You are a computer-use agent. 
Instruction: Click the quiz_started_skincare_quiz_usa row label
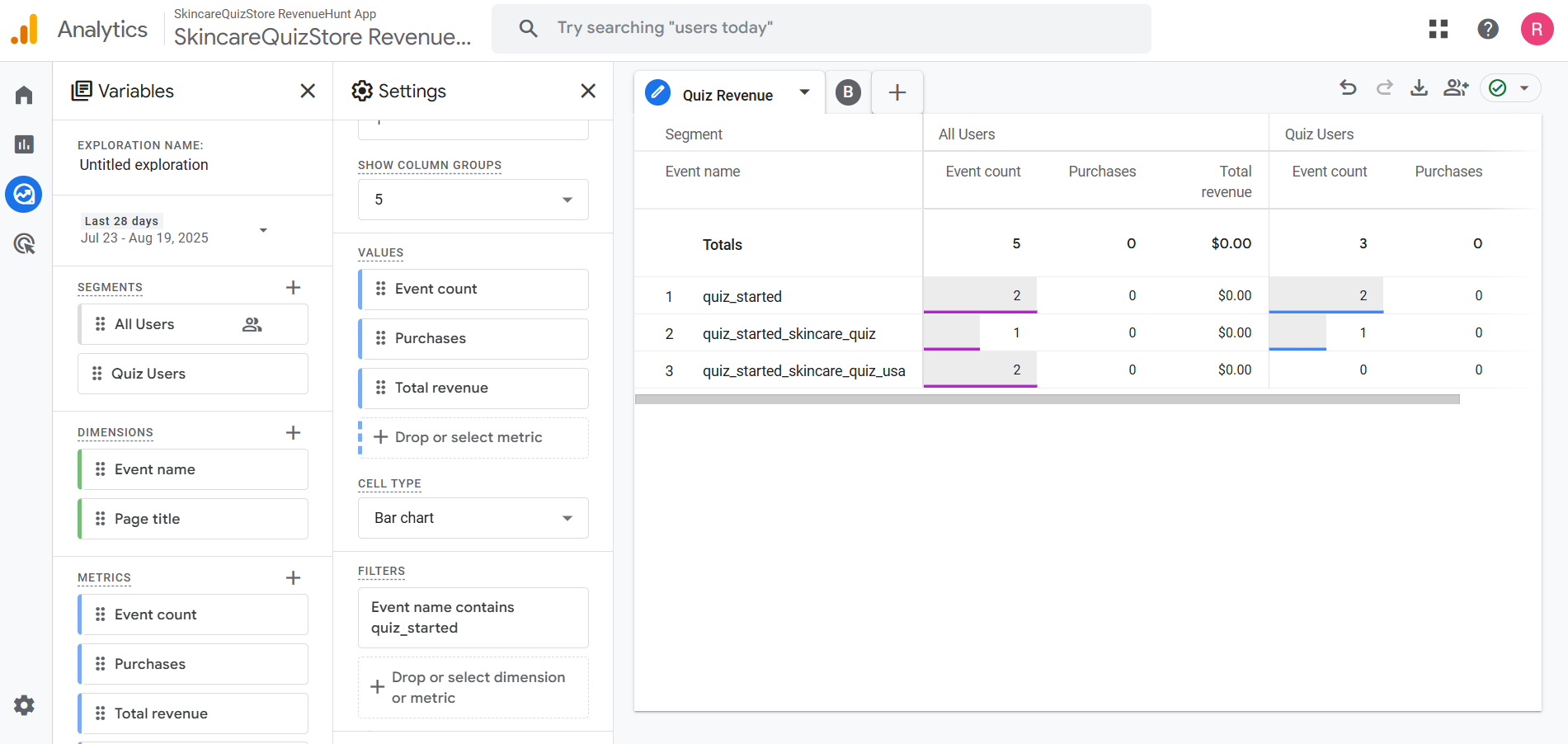click(x=804, y=370)
